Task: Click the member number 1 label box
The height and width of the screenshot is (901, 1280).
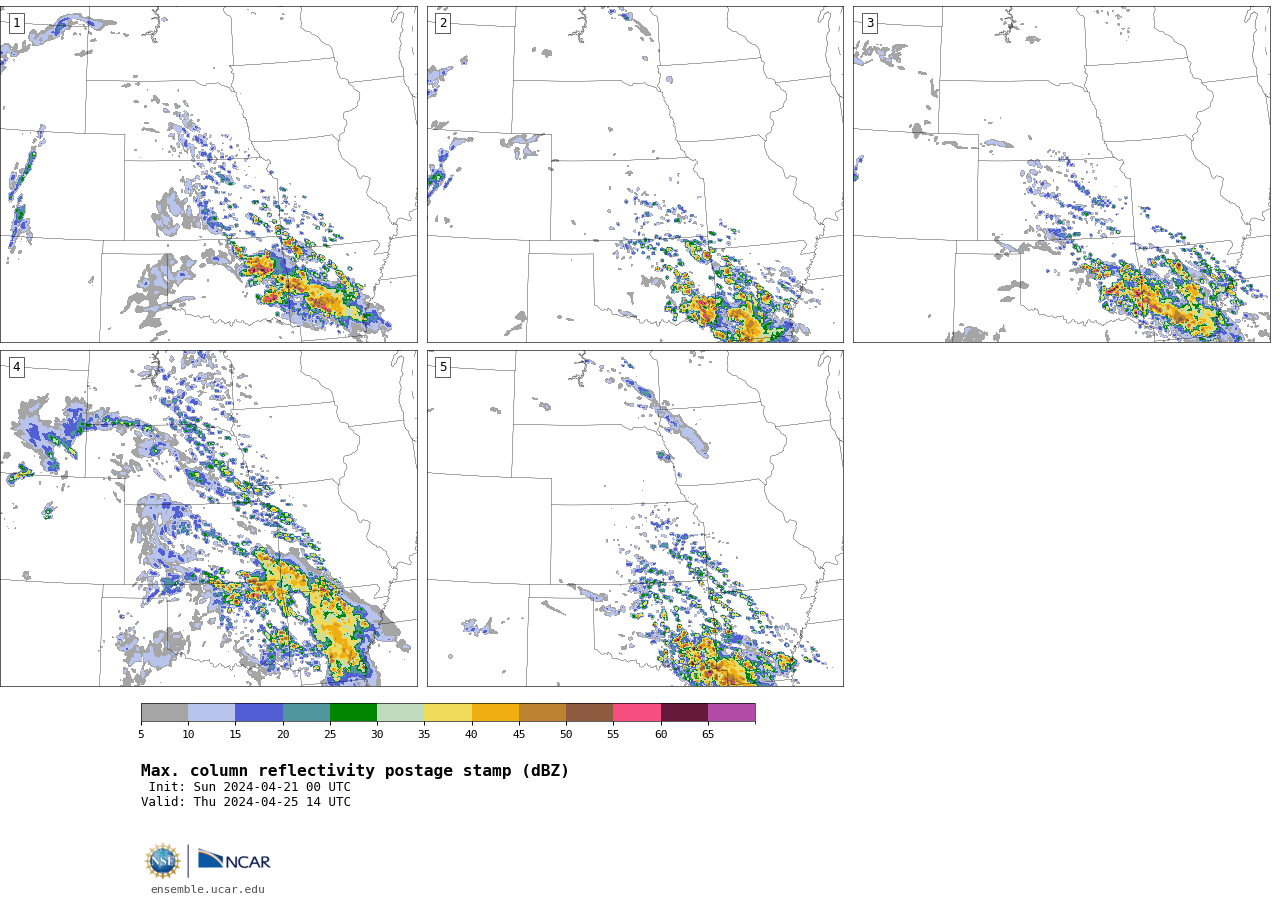Action: [16, 23]
